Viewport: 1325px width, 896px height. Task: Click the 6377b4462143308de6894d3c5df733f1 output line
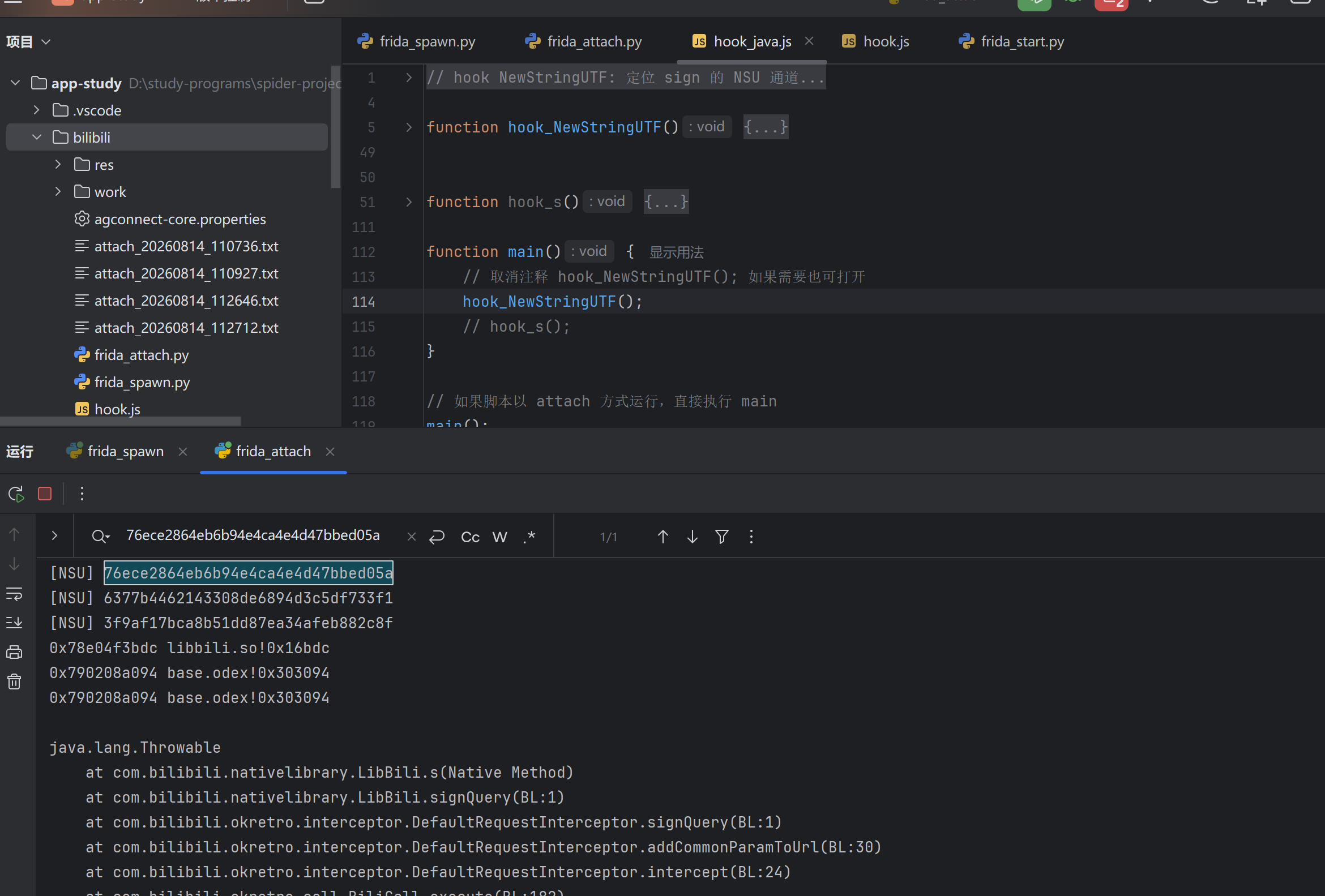tap(221, 598)
